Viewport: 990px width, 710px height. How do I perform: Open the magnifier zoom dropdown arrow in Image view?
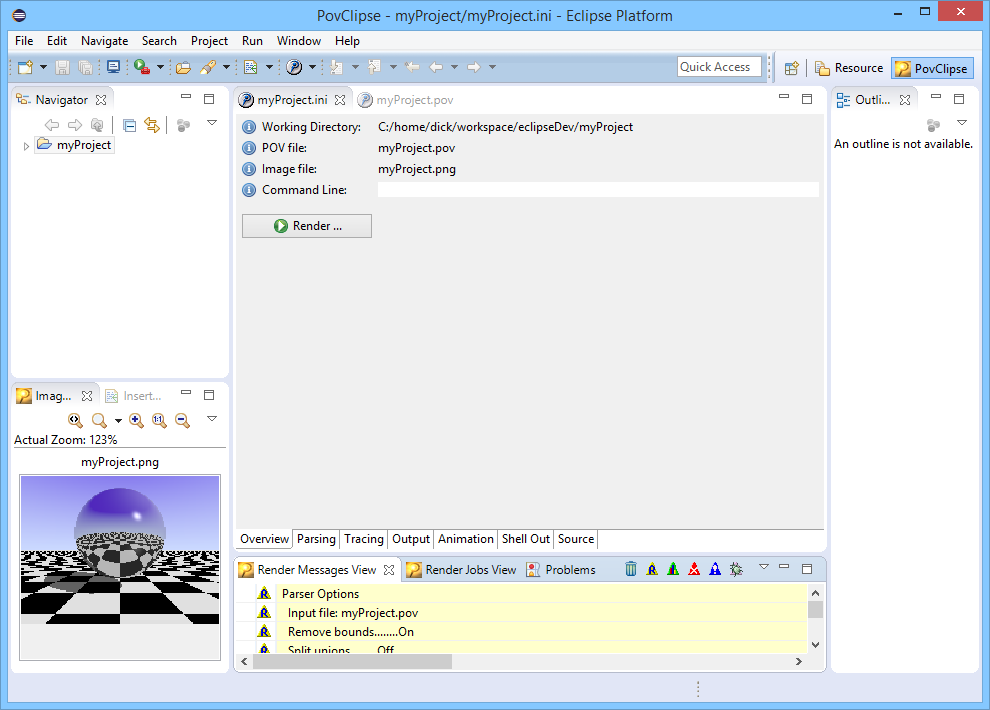tap(118, 420)
